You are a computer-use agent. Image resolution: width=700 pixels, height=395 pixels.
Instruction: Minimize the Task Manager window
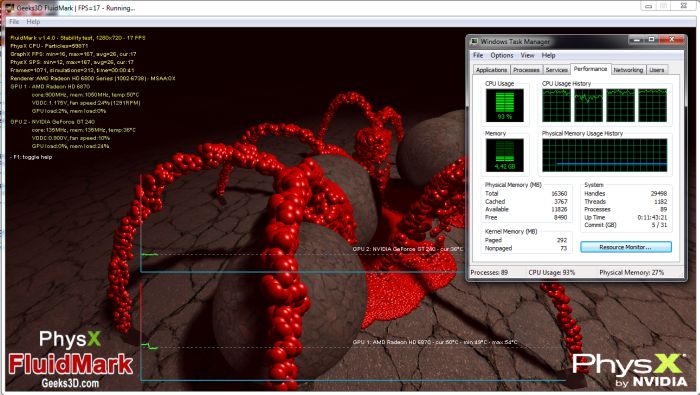pyautogui.click(x=637, y=40)
